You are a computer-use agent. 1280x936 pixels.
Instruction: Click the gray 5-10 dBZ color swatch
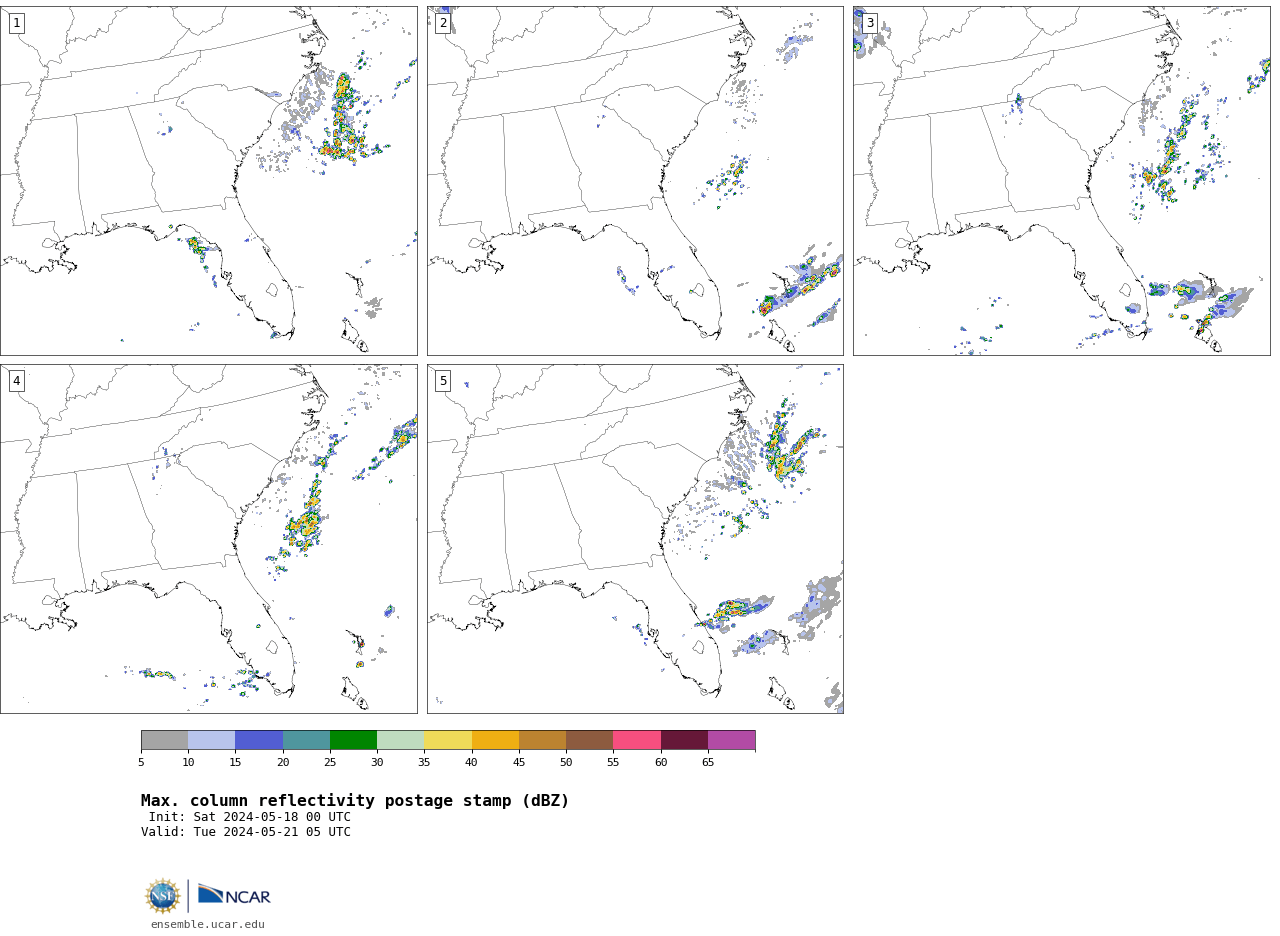(x=164, y=740)
